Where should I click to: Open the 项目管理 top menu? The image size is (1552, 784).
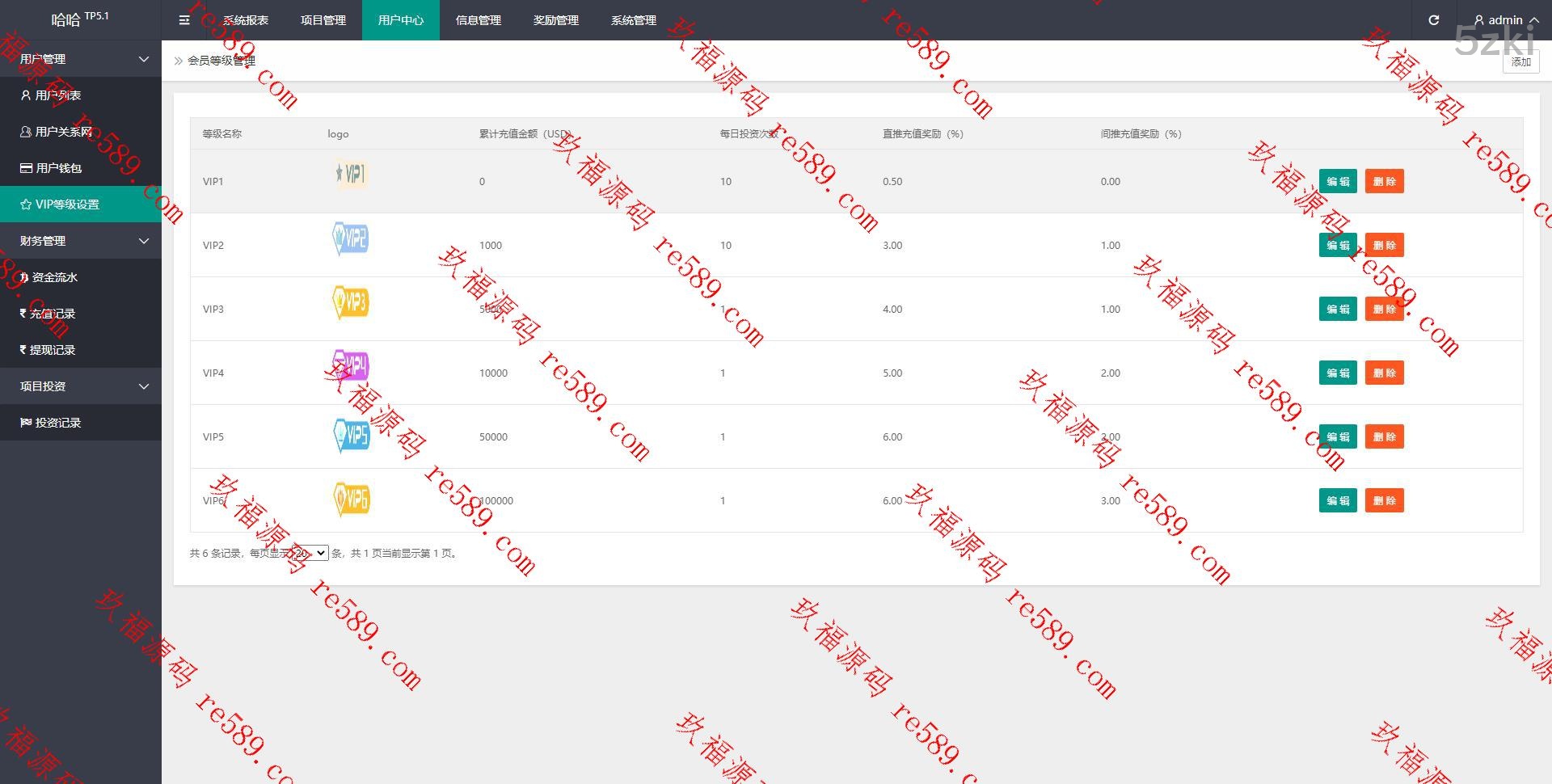323,20
